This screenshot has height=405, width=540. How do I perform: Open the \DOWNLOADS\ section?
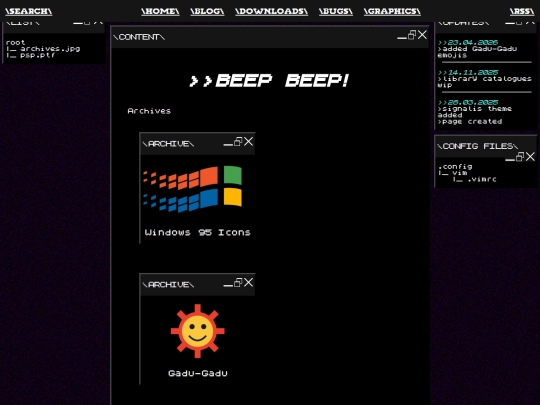click(x=271, y=11)
